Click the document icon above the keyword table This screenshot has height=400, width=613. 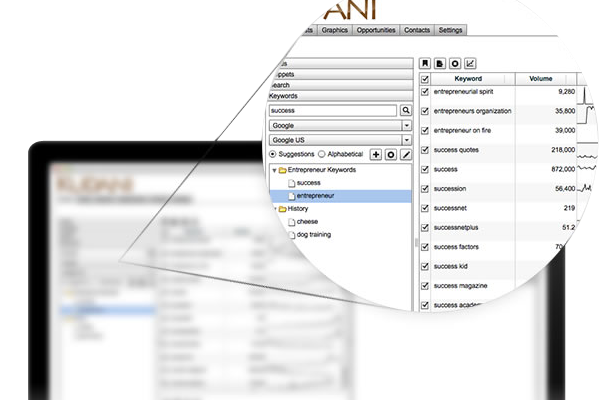[x=440, y=63]
